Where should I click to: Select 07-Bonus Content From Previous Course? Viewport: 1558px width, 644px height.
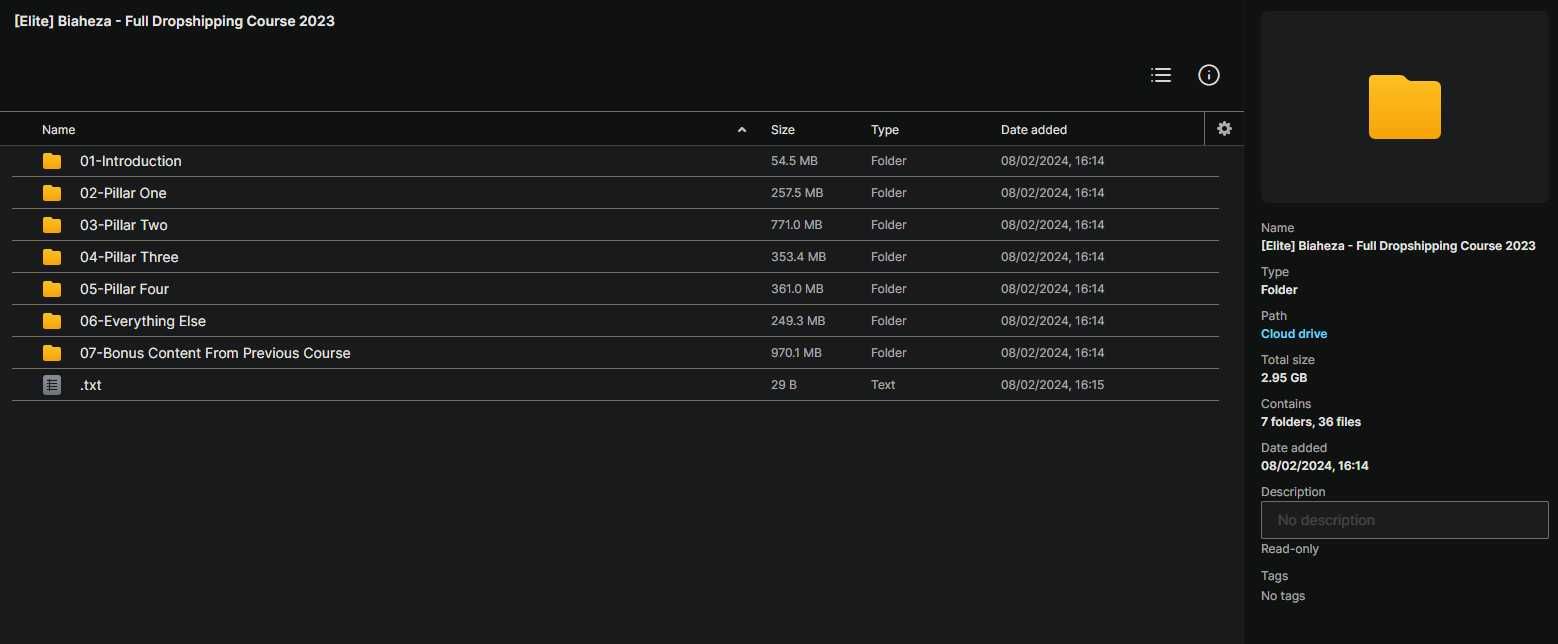215,353
